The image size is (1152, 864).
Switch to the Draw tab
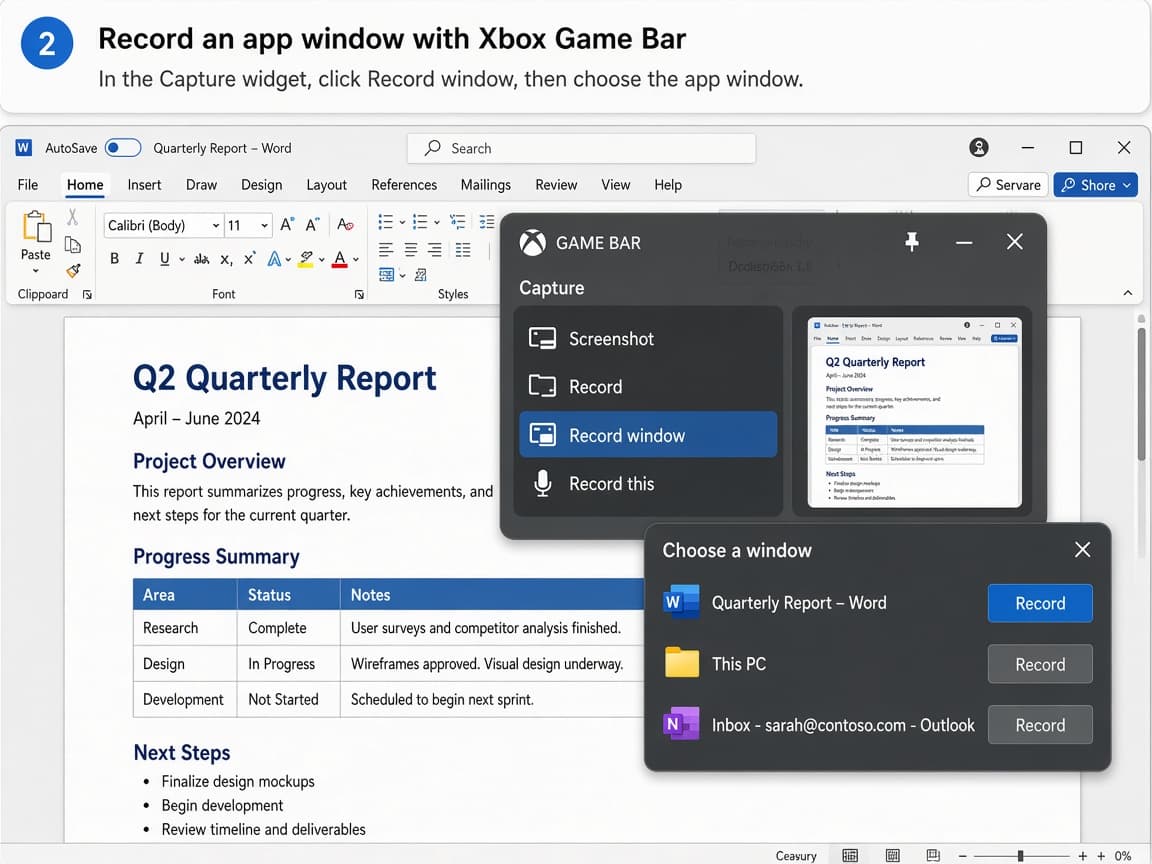pyautogui.click(x=201, y=185)
